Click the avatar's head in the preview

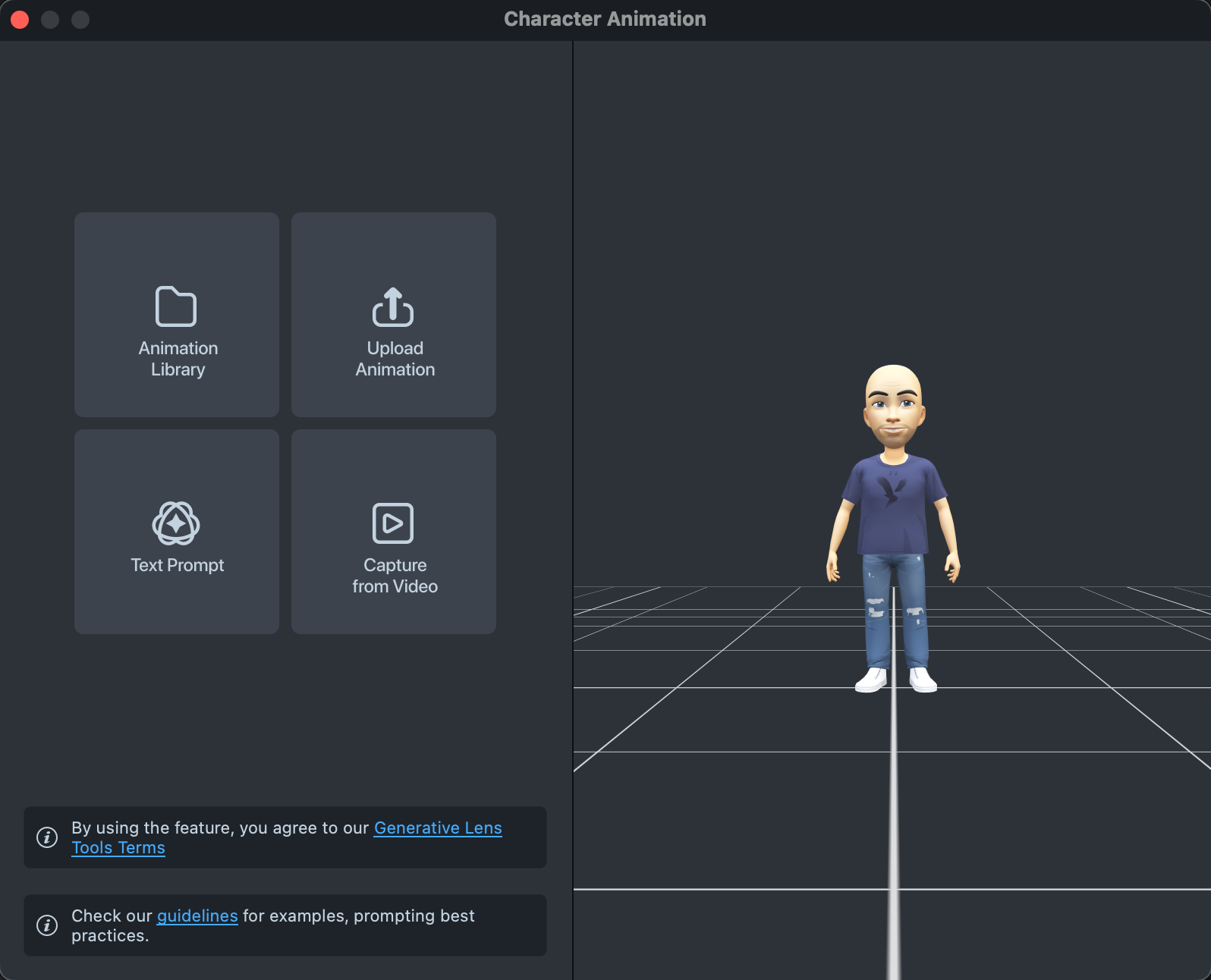point(894,402)
